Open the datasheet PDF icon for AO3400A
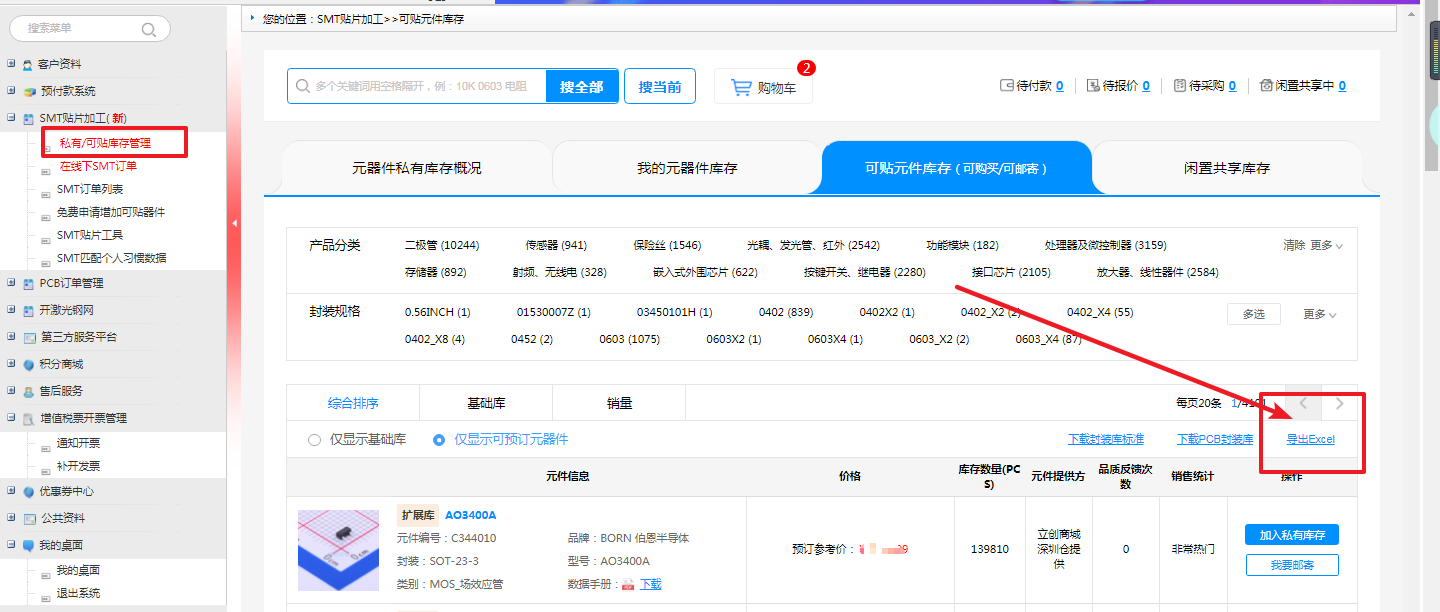Viewport: 1440px width, 612px height. pos(629,584)
